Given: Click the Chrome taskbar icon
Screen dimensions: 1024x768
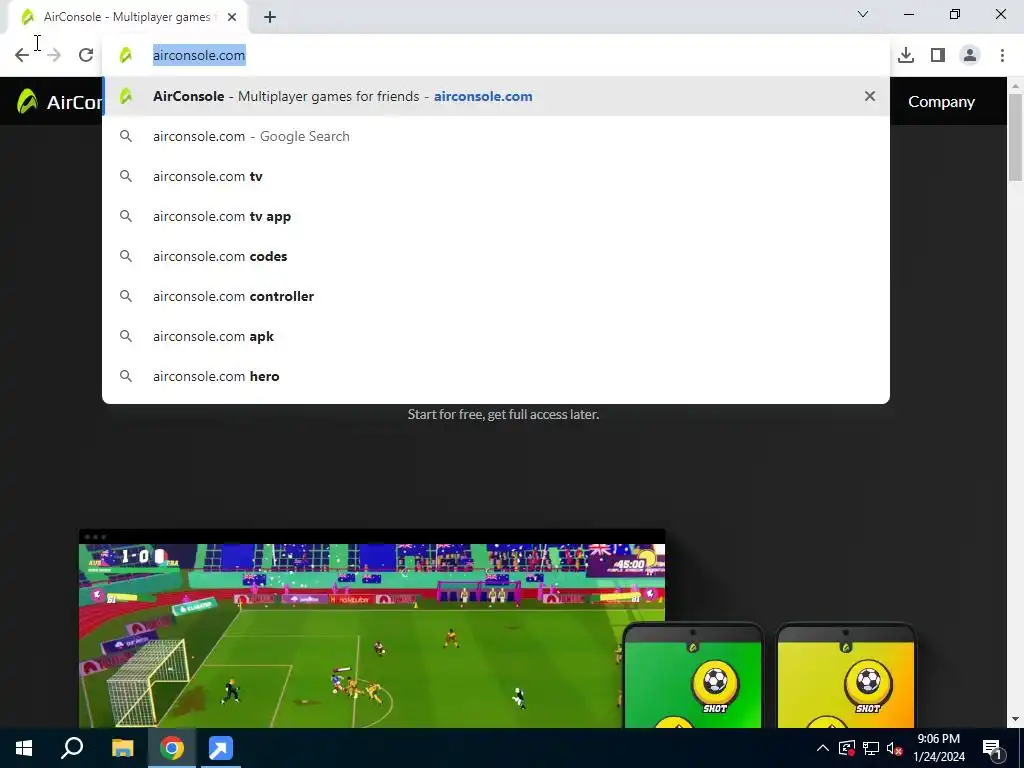Looking at the screenshot, I should pos(172,748).
